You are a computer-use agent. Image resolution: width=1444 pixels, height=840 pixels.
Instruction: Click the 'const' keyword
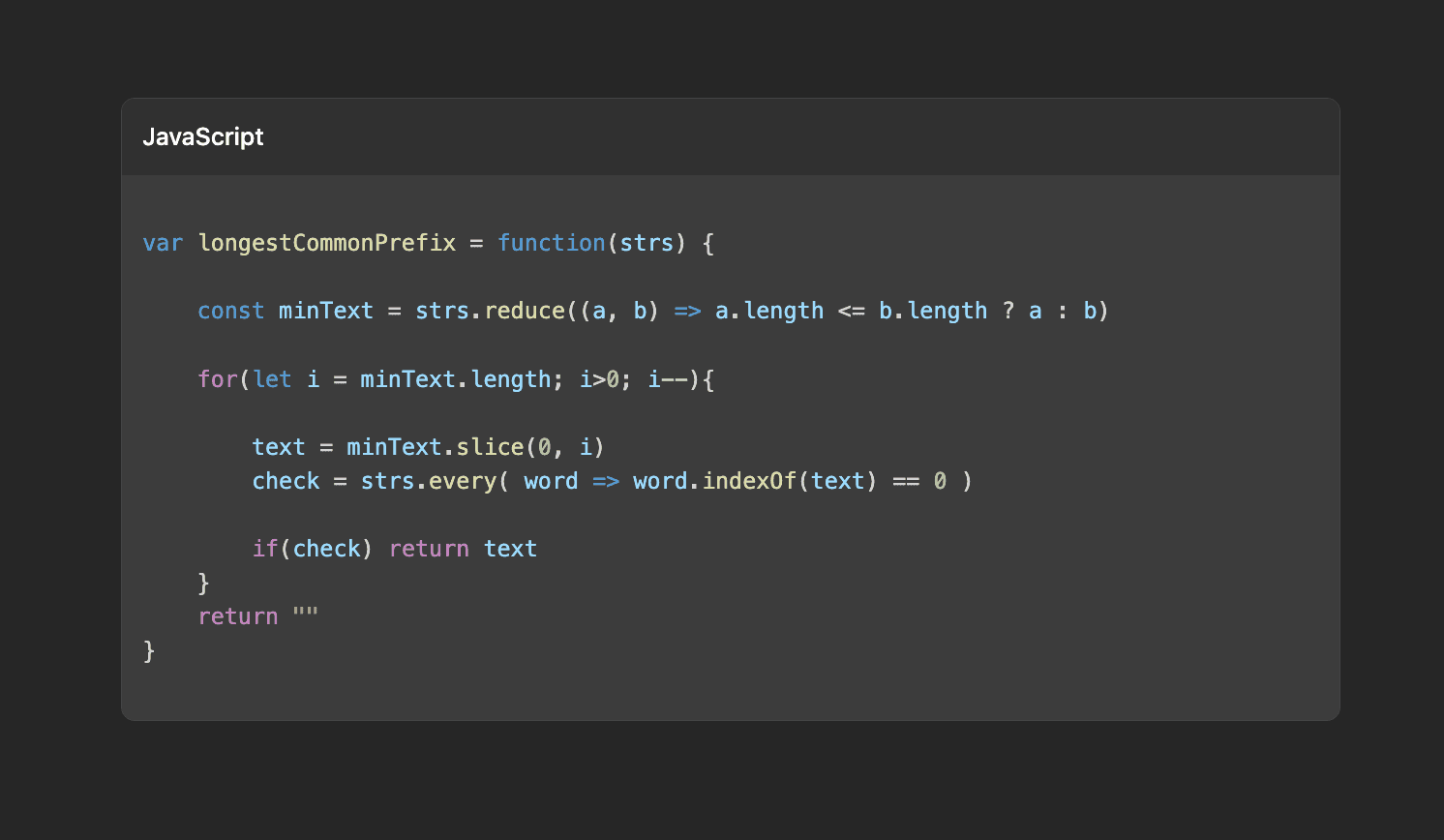pos(231,311)
